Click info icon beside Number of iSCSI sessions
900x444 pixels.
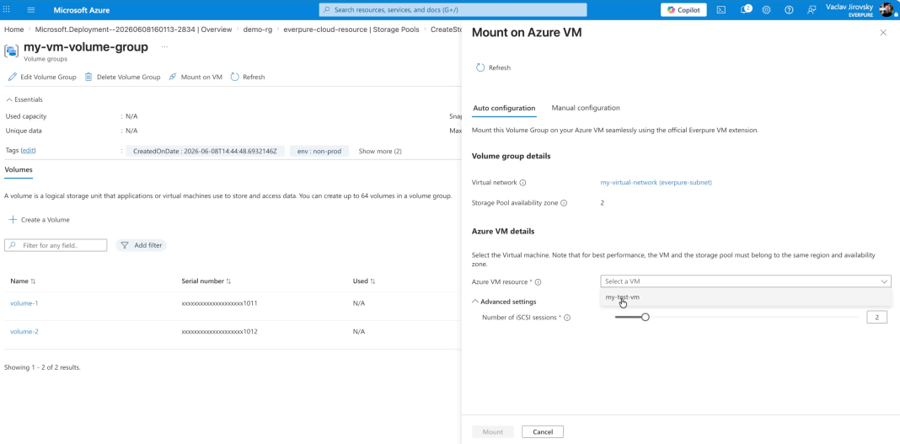click(x=567, y=318)
